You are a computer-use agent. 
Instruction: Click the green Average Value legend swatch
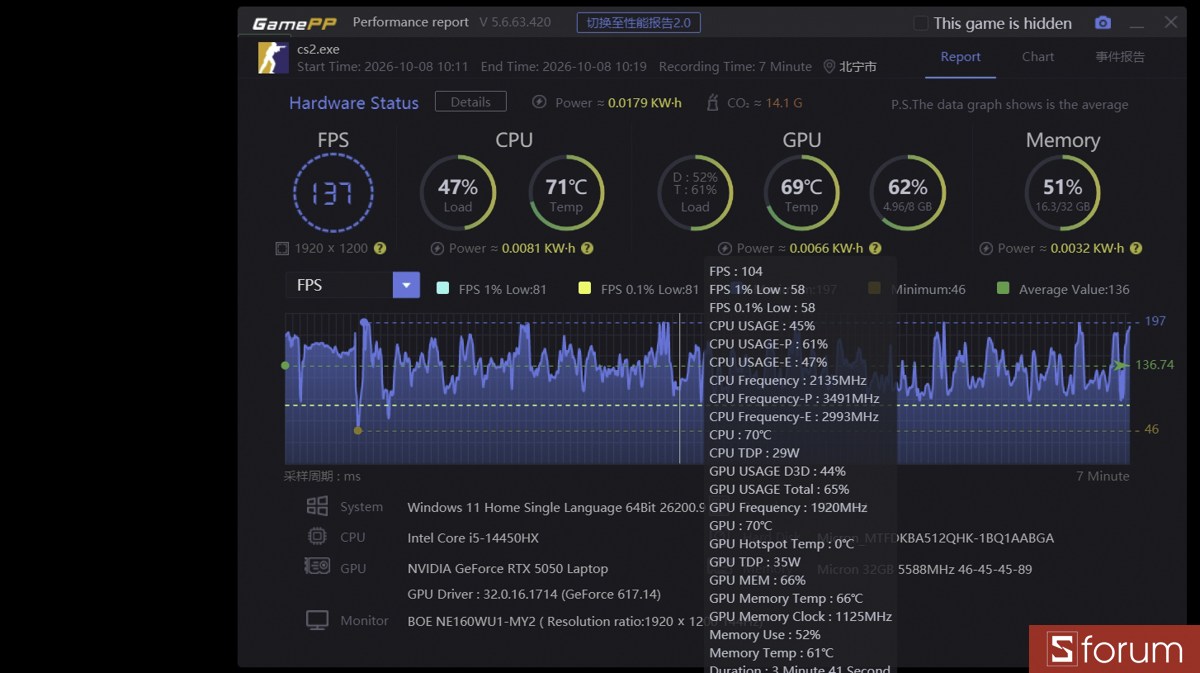click(x=1003, y=289)
